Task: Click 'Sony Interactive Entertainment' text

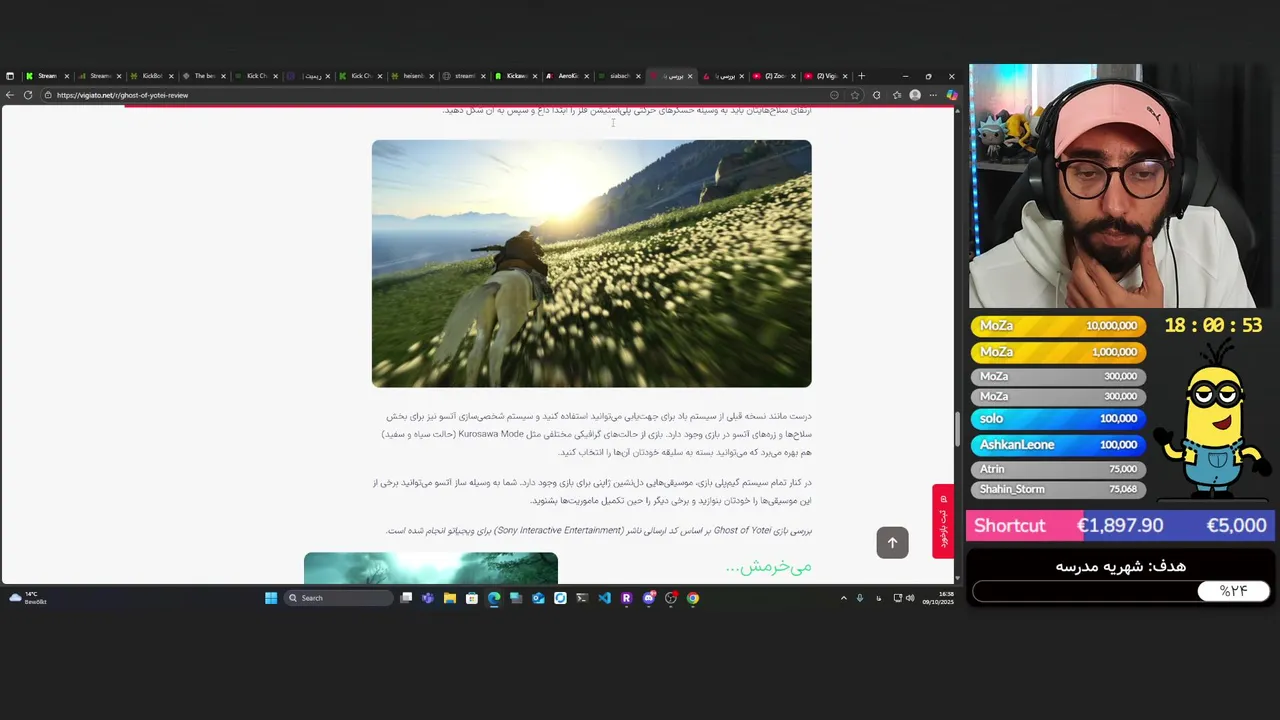Action: click(559, 531)
